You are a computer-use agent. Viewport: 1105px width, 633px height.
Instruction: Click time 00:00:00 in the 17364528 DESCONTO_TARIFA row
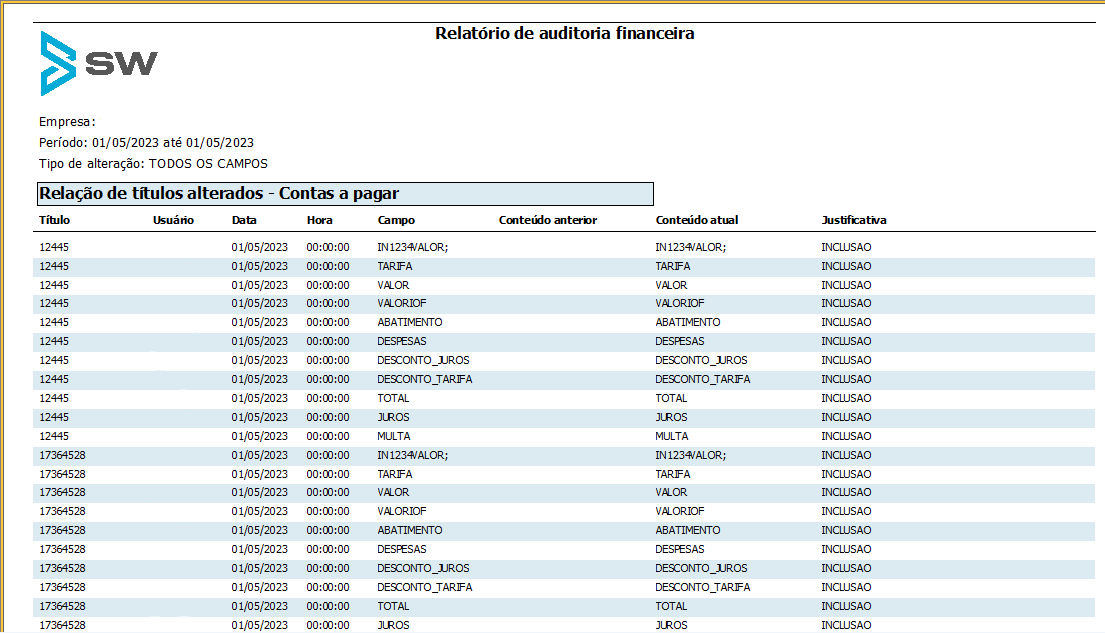[328, 587]
